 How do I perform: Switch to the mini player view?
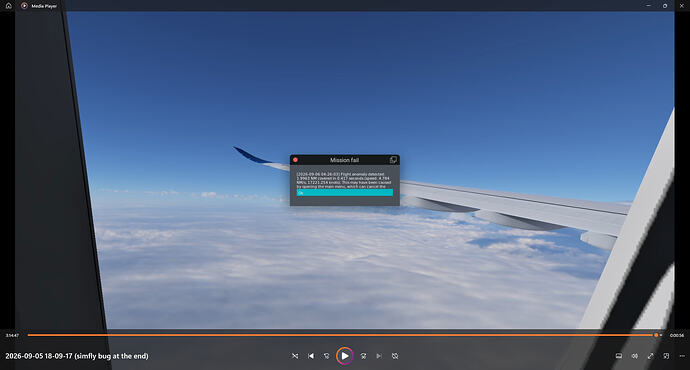pos(666,356)
